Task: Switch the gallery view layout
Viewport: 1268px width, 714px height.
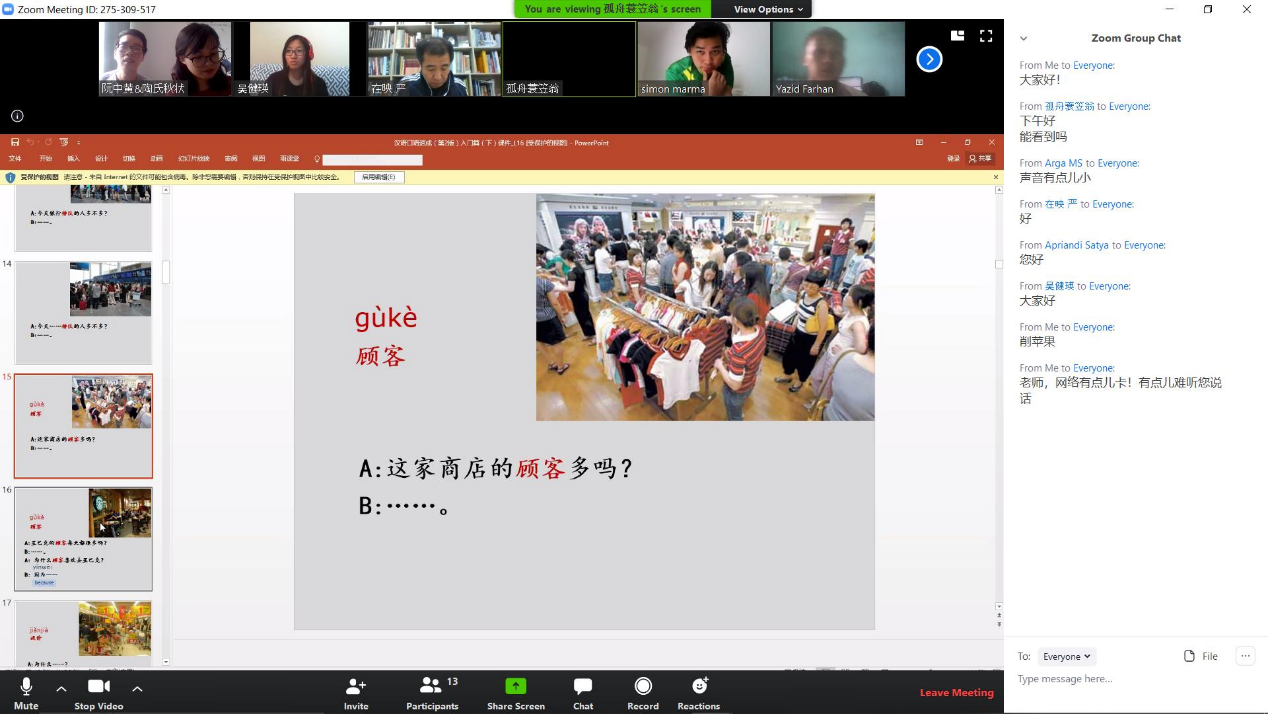Action: point(957,36)
